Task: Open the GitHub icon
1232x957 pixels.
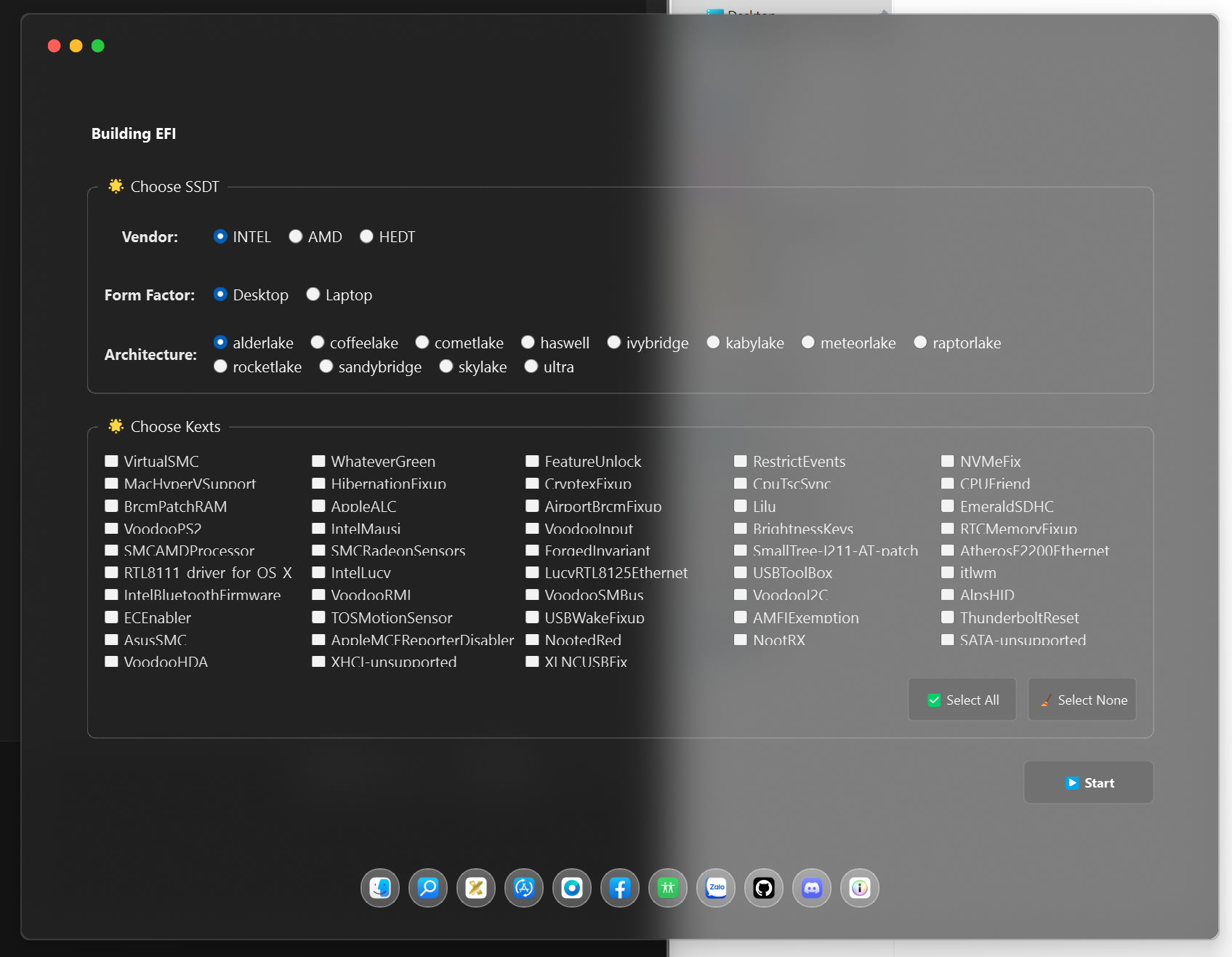Action: (x=763, y=888)
